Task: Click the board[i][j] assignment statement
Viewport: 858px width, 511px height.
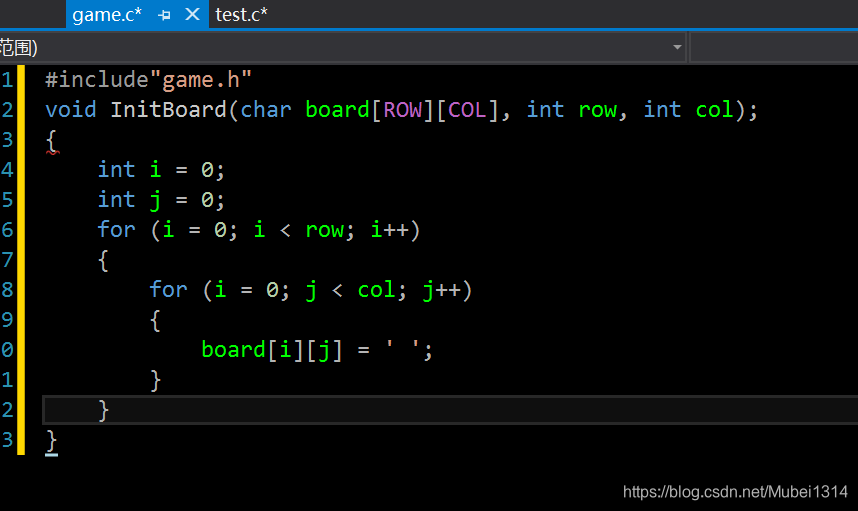Action: point(317,350)
